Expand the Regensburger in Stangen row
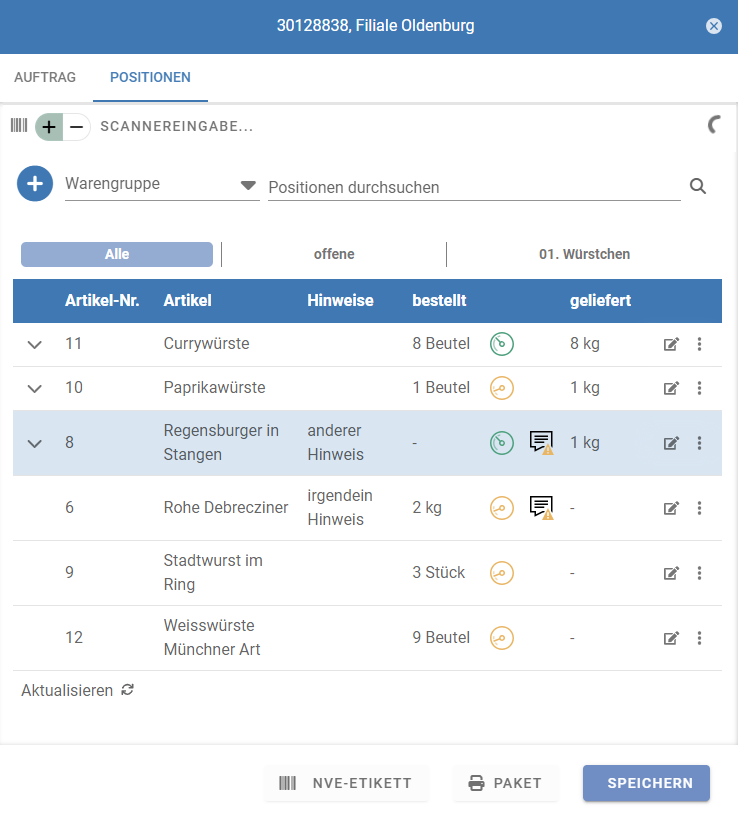The image size is (738, 820). [35, 443]
